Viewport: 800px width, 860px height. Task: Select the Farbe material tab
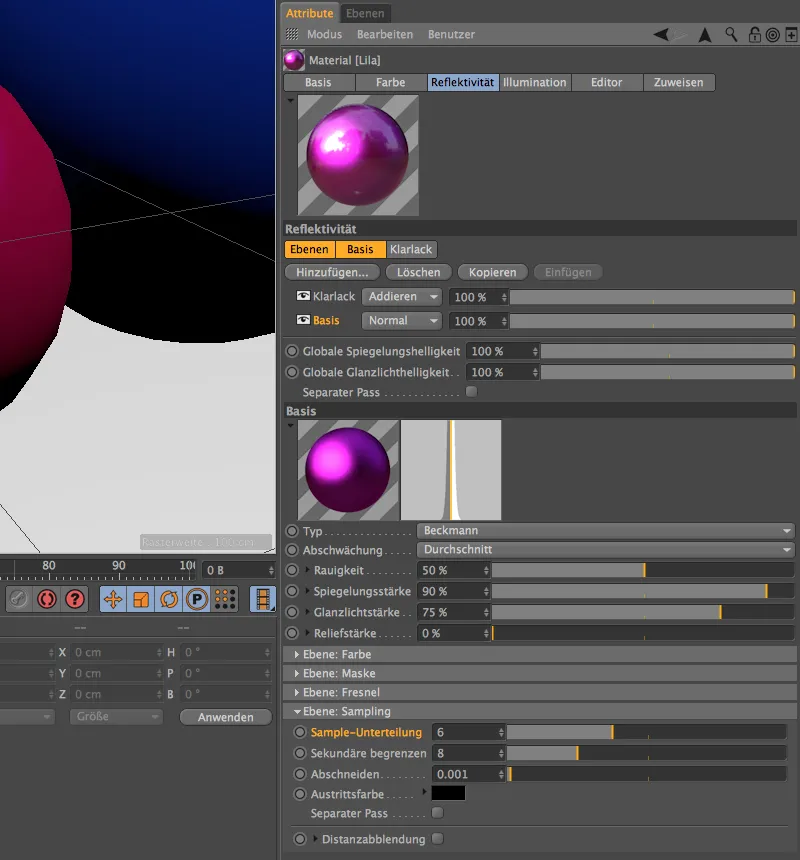(x=391, y=83)
